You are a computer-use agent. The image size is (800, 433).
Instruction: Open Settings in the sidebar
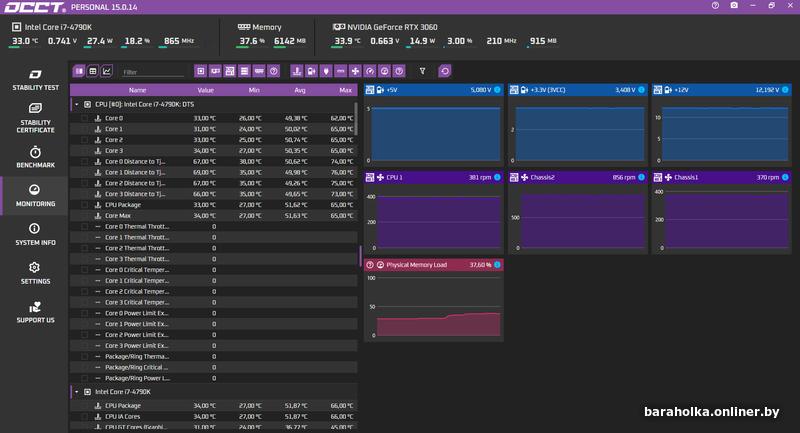click(x=34, y=273)
